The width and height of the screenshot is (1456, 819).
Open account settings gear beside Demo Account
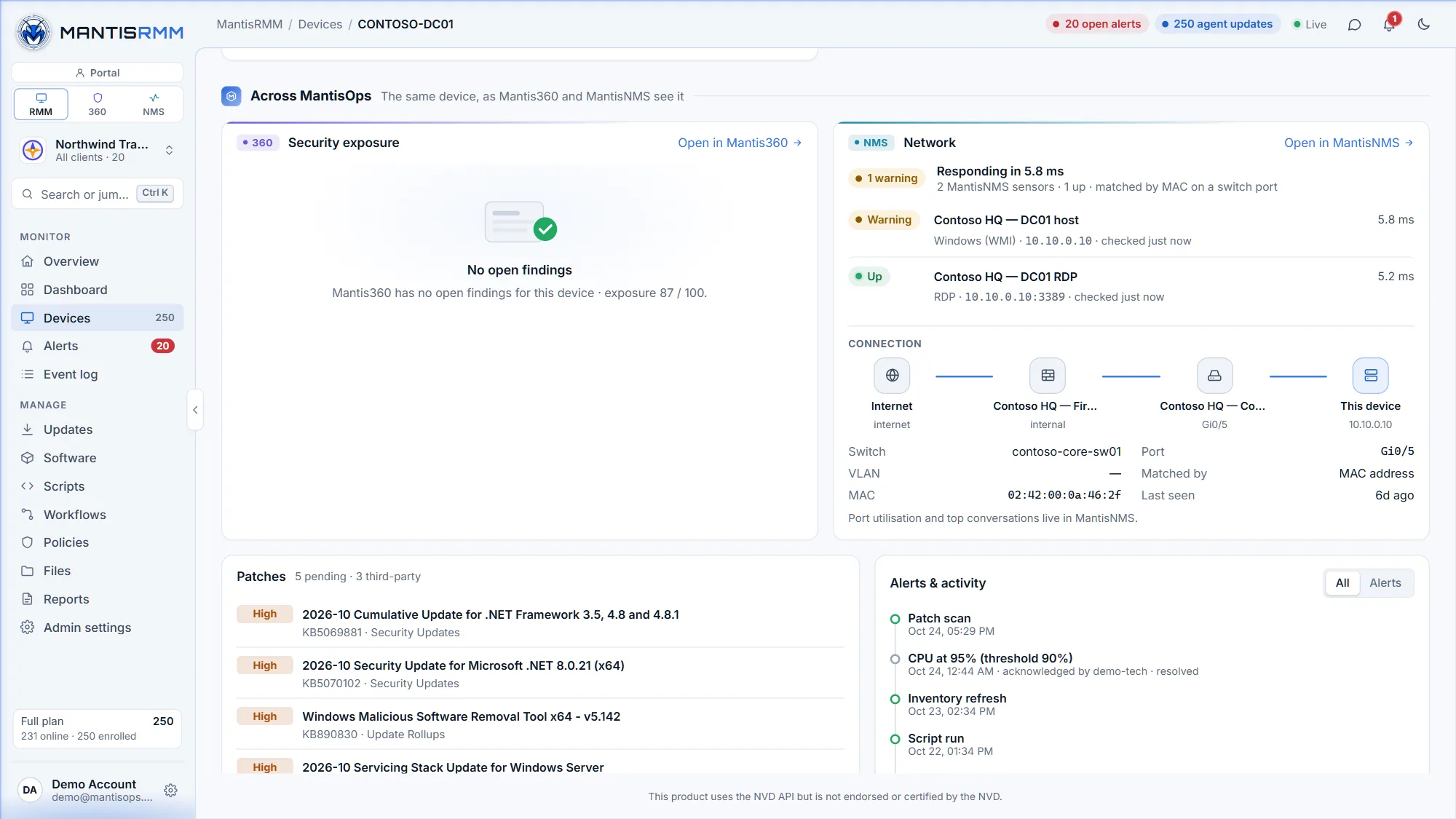pyautogui.click(x=170, y=790)
